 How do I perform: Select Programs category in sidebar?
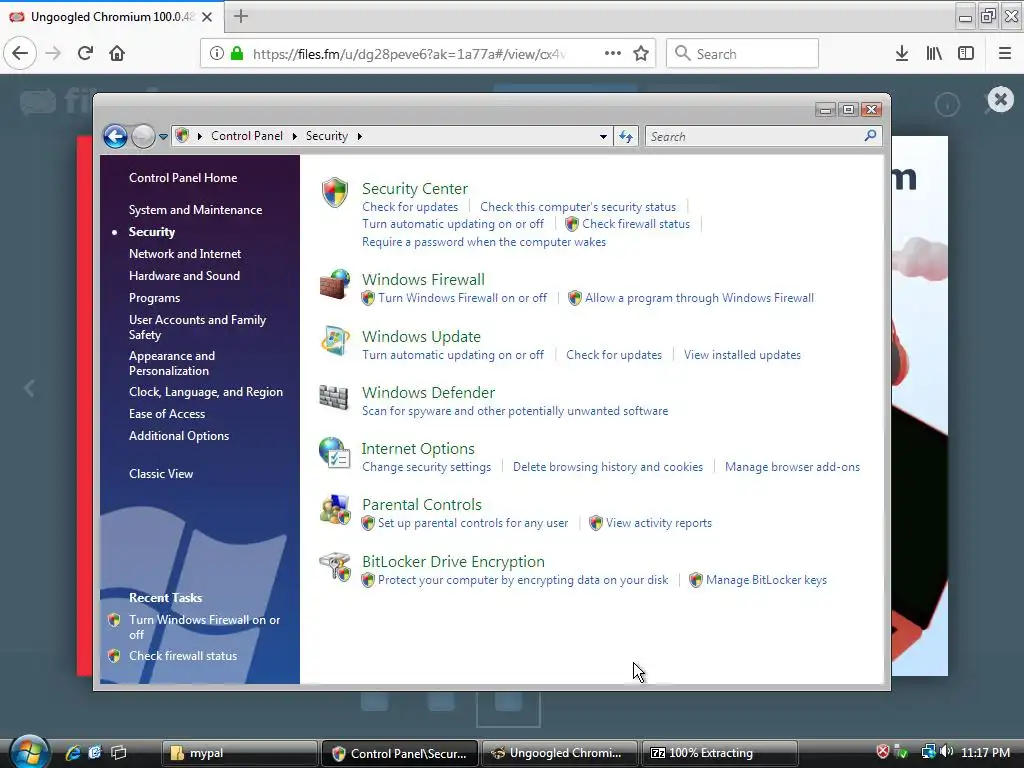tap(154, 298)
